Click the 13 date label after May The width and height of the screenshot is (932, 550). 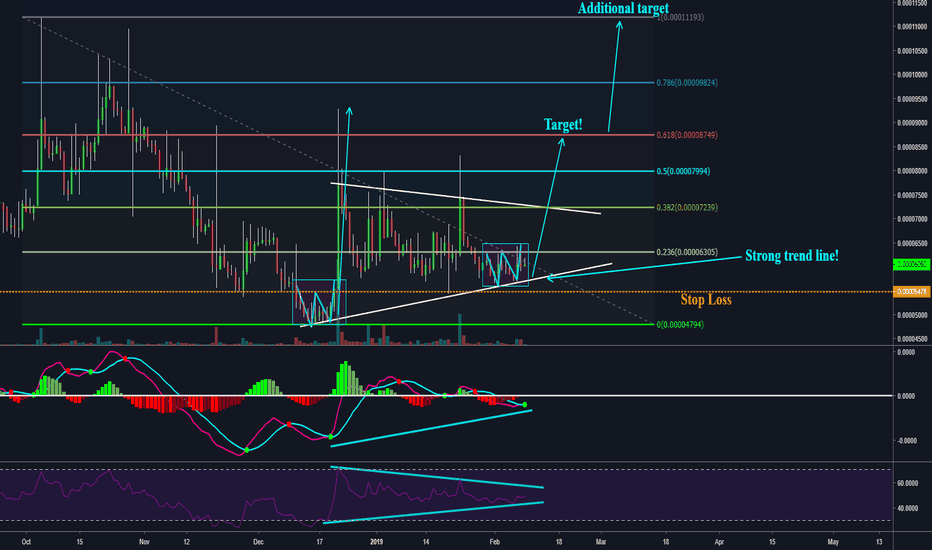point(879,542)
